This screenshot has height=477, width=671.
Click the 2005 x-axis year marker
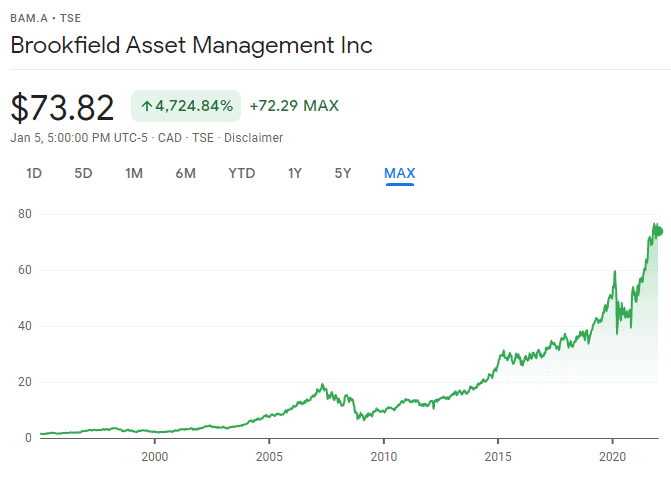click(x=269, y=456)
